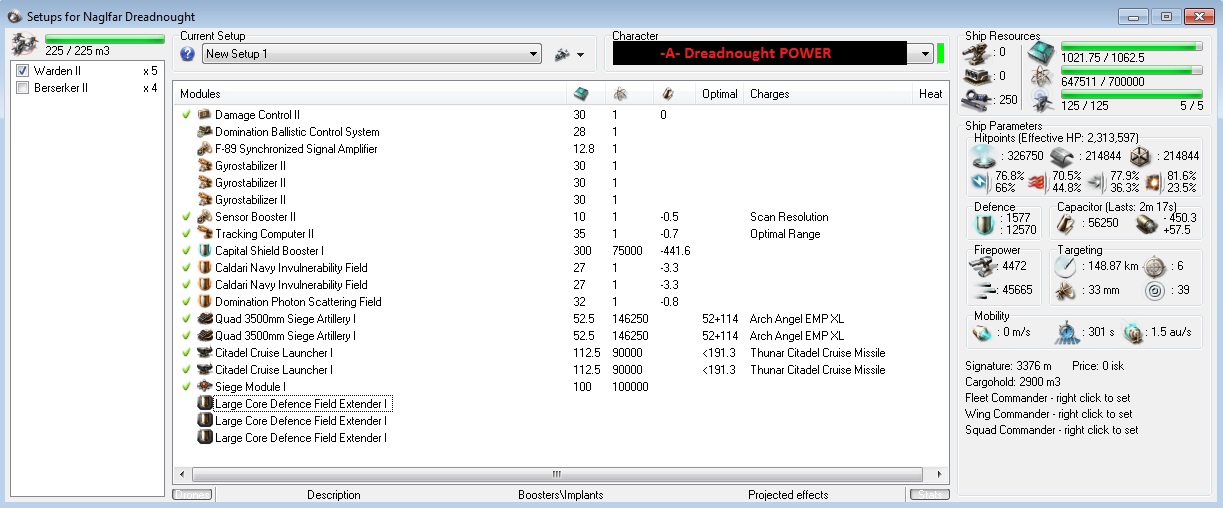This screenshot has height=508, width=1223.
Task: Open the Character dropdown list
Action: tap(924, 54)
